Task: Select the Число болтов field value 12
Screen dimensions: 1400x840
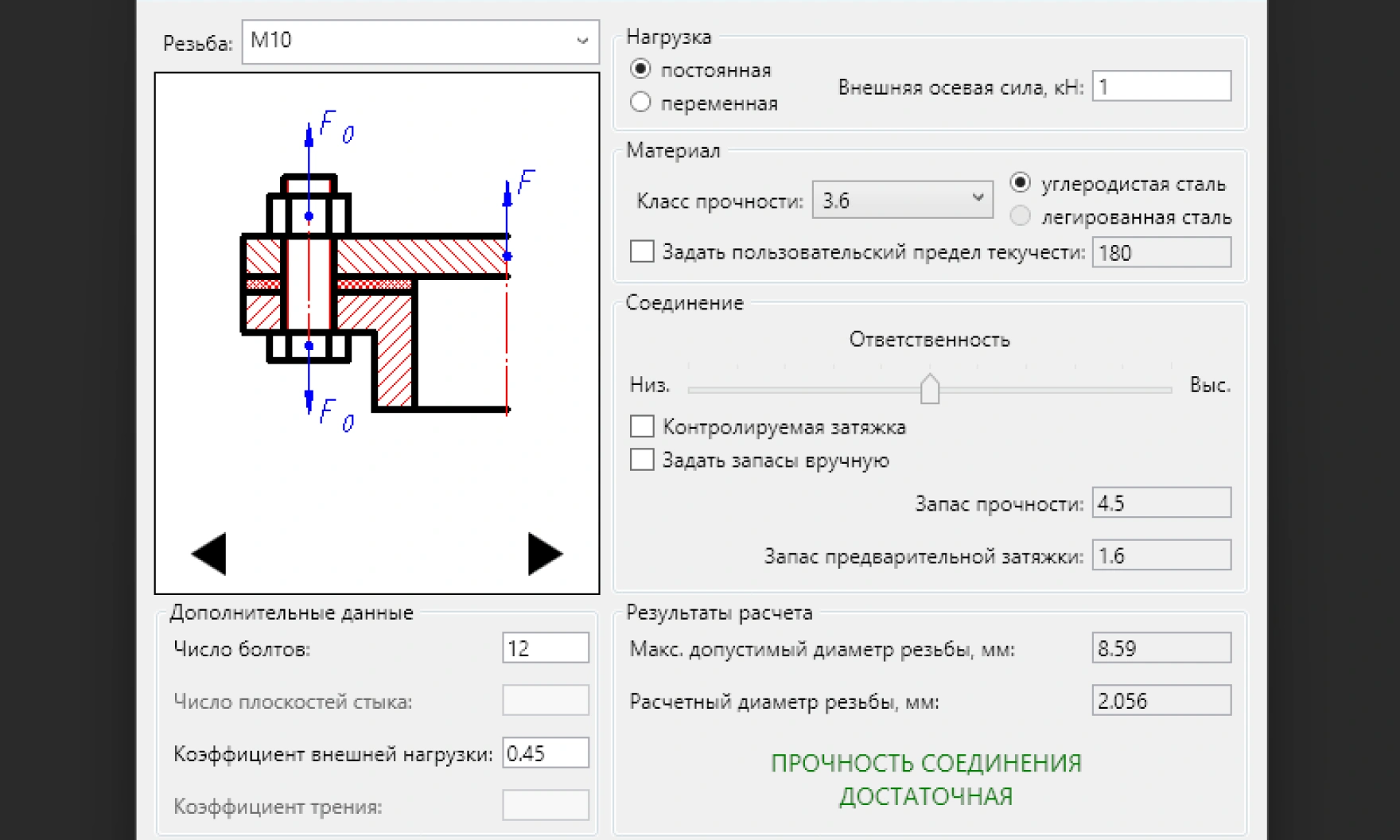Action: (x=544, y=647)
